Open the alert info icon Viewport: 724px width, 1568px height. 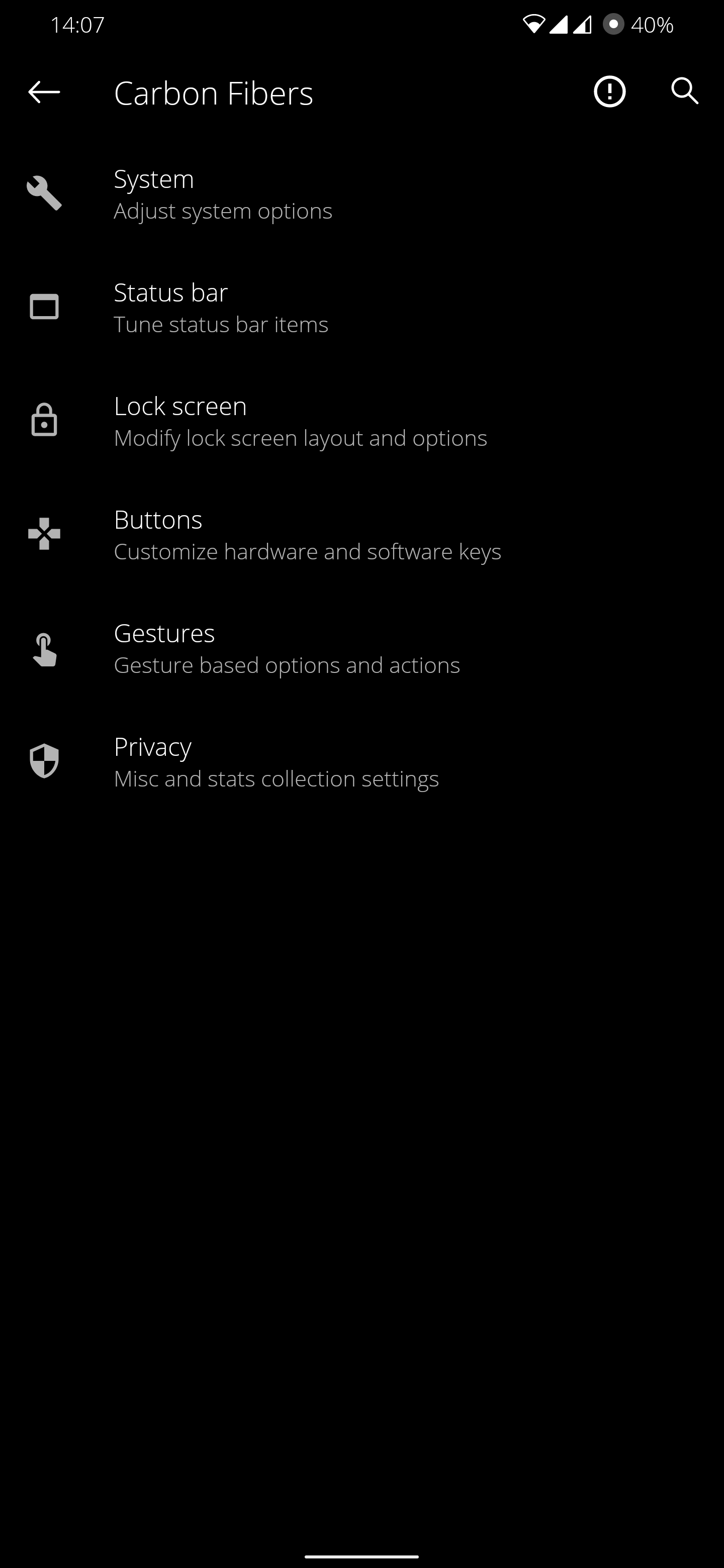click(609, 92)
